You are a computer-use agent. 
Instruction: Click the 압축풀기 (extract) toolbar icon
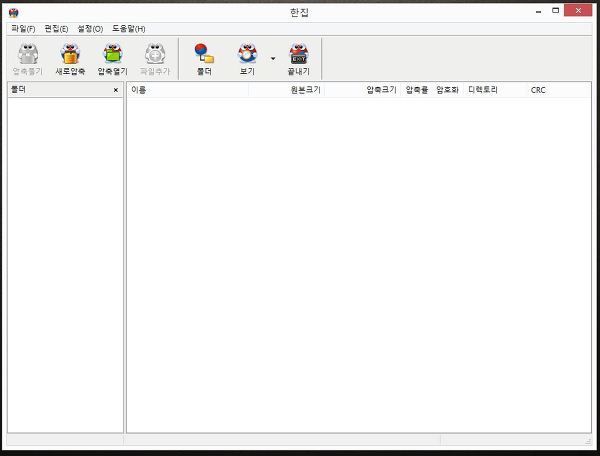28,59
